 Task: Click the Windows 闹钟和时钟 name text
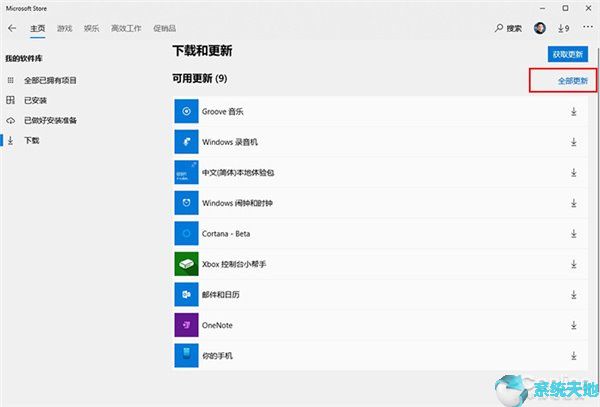(x=237, y=203)
